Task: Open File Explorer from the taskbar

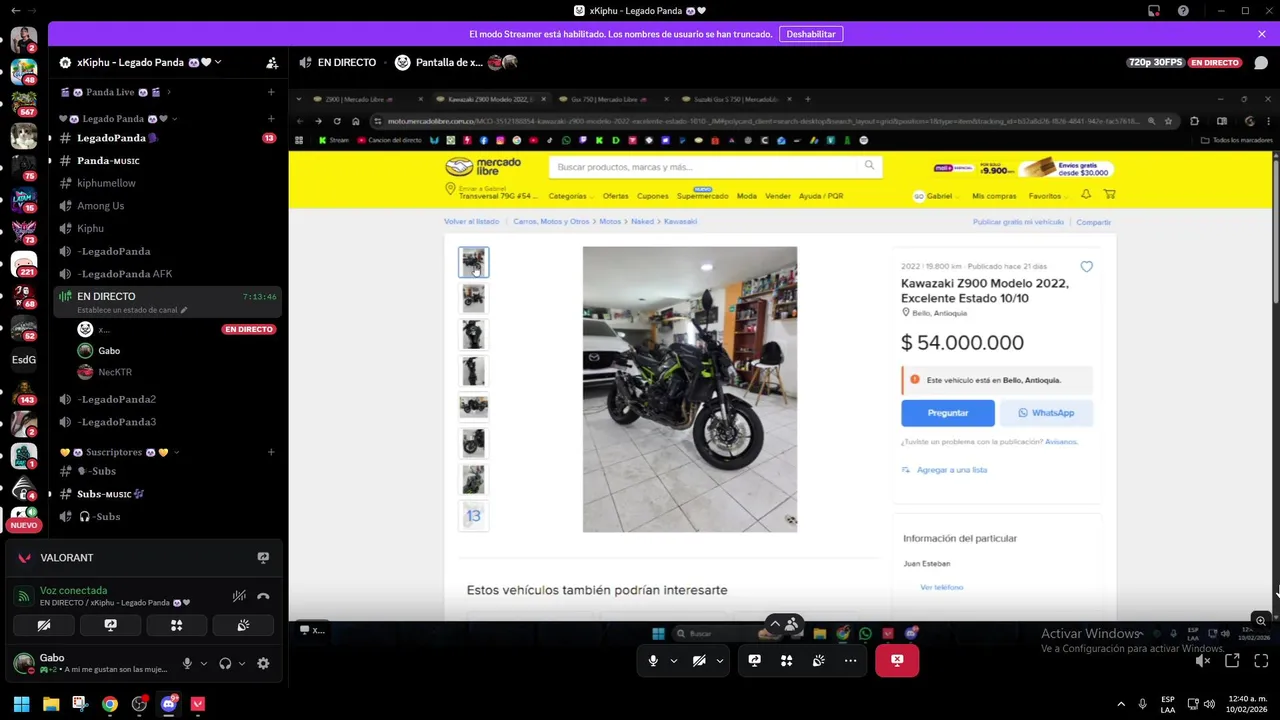Action: (x=51, y=704)
